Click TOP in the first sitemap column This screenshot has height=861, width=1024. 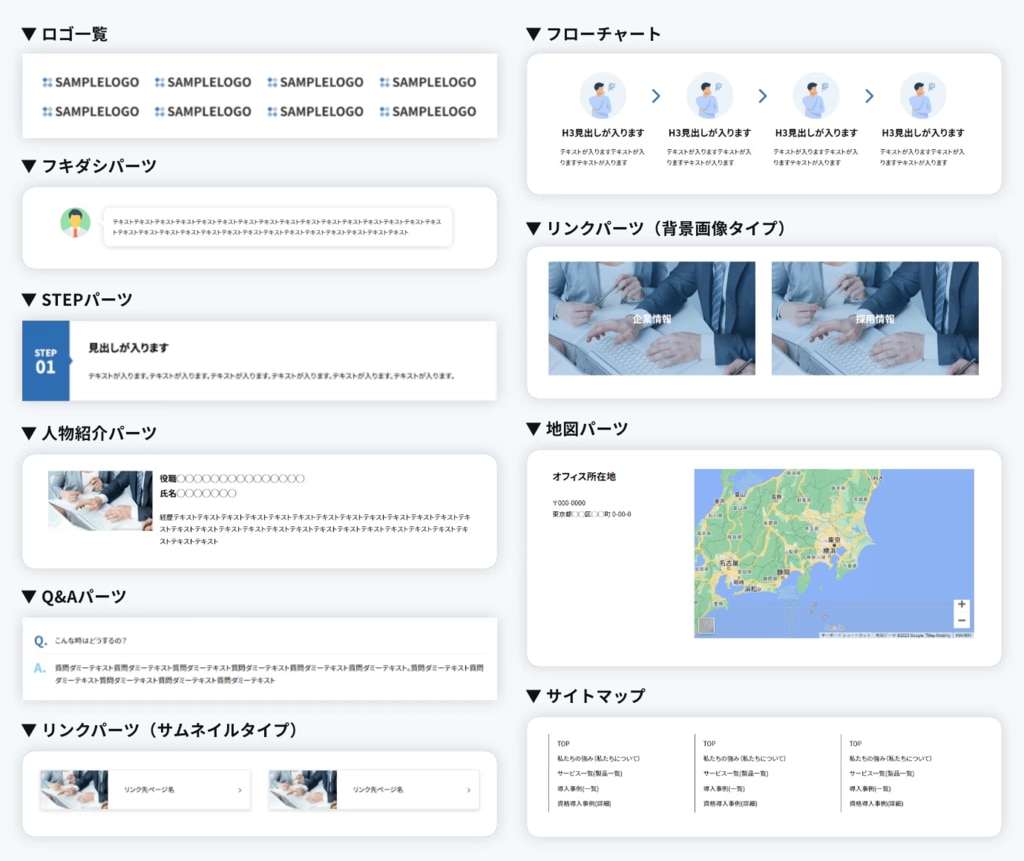coord(564,743)
